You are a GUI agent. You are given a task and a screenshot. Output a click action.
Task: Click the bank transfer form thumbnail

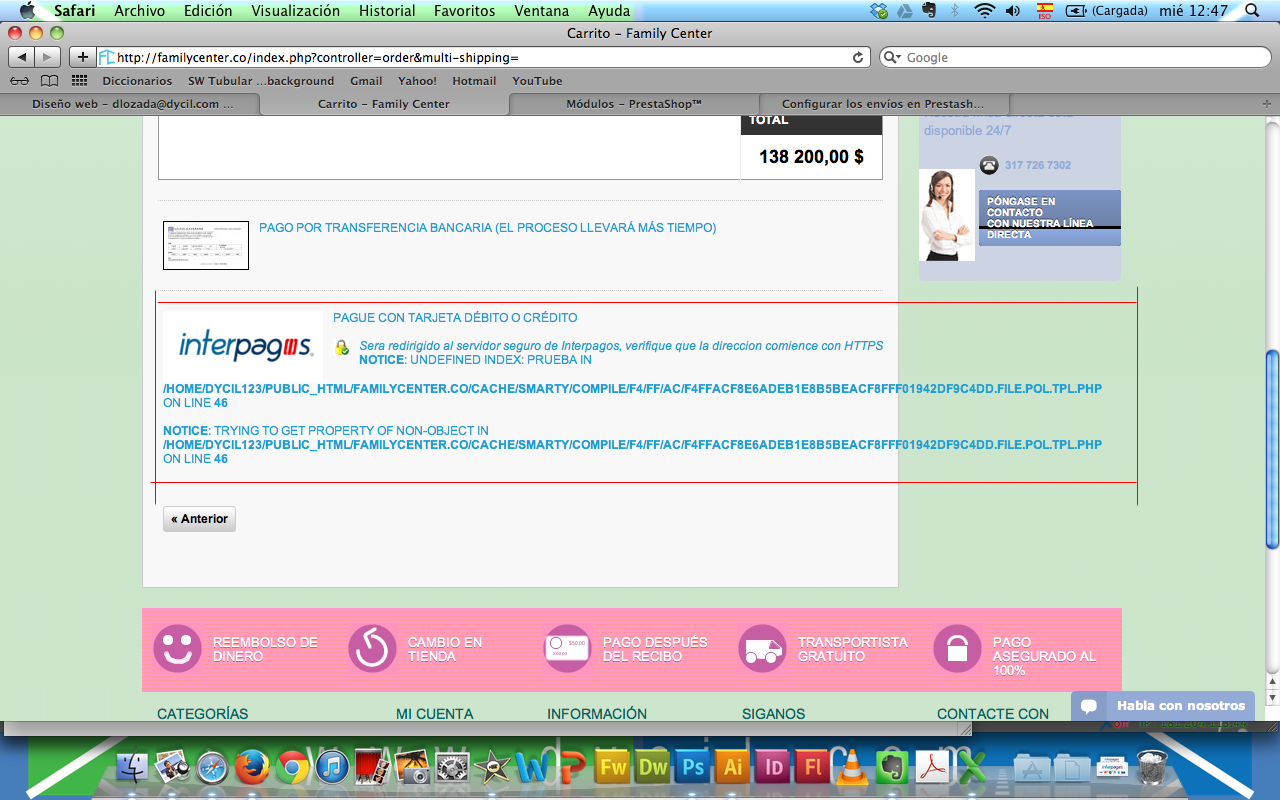[206, 246]
